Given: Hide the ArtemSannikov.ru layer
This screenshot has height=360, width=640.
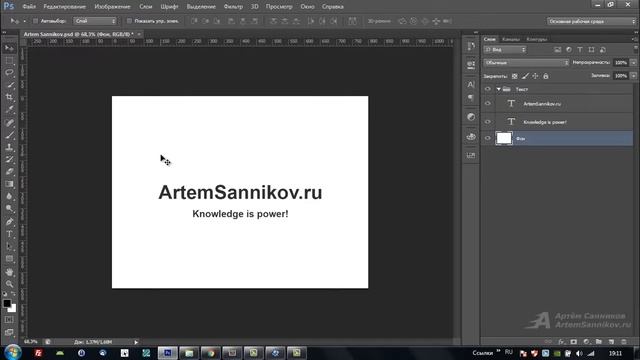Looking at the screenshot, I should pos(488,104).
